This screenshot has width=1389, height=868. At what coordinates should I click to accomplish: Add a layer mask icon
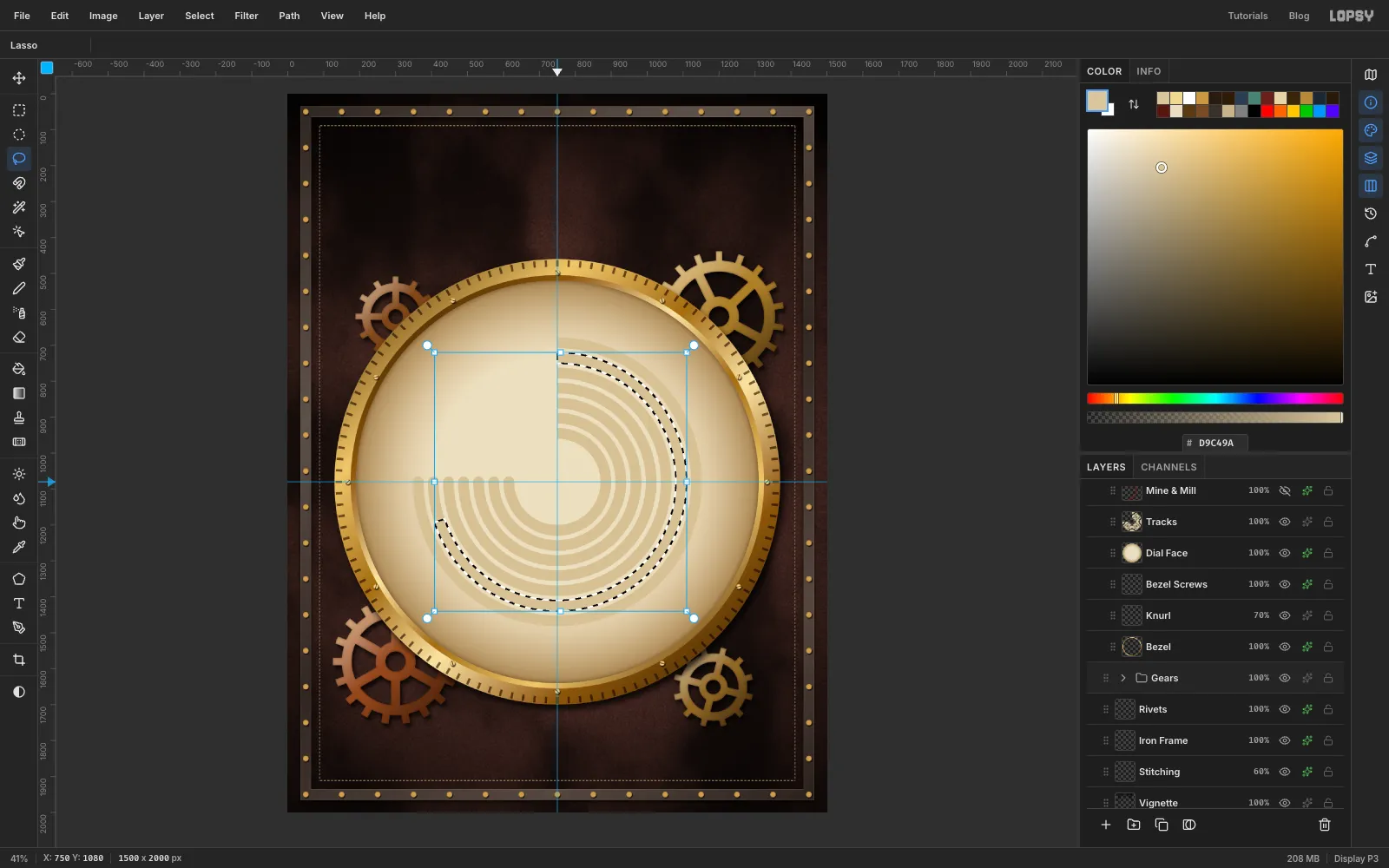1189,825
